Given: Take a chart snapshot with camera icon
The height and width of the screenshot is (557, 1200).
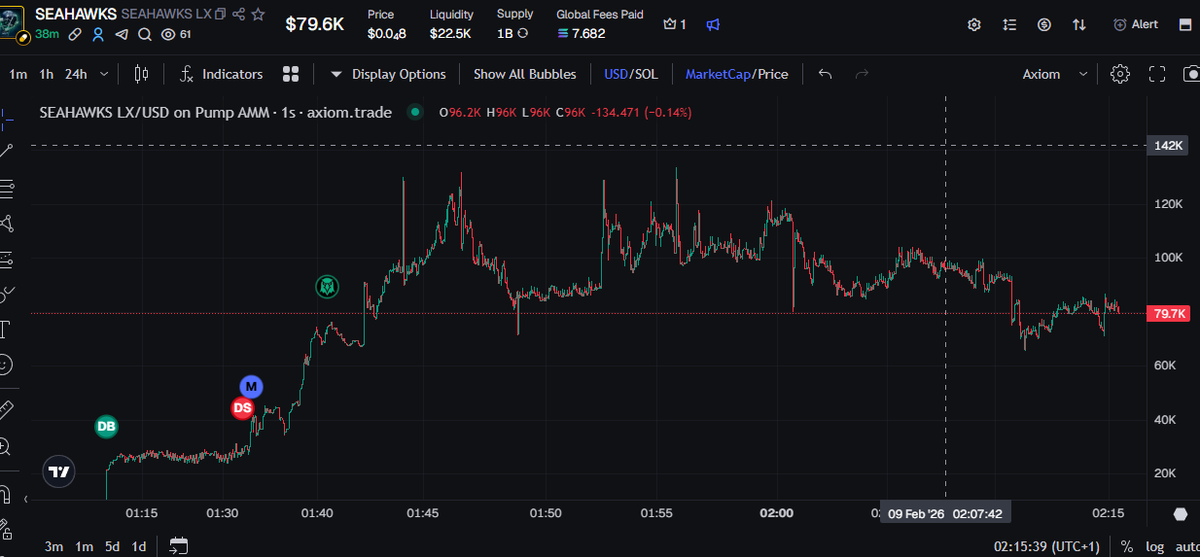Looking at the screenshot, I should (x=1191, y=74).
